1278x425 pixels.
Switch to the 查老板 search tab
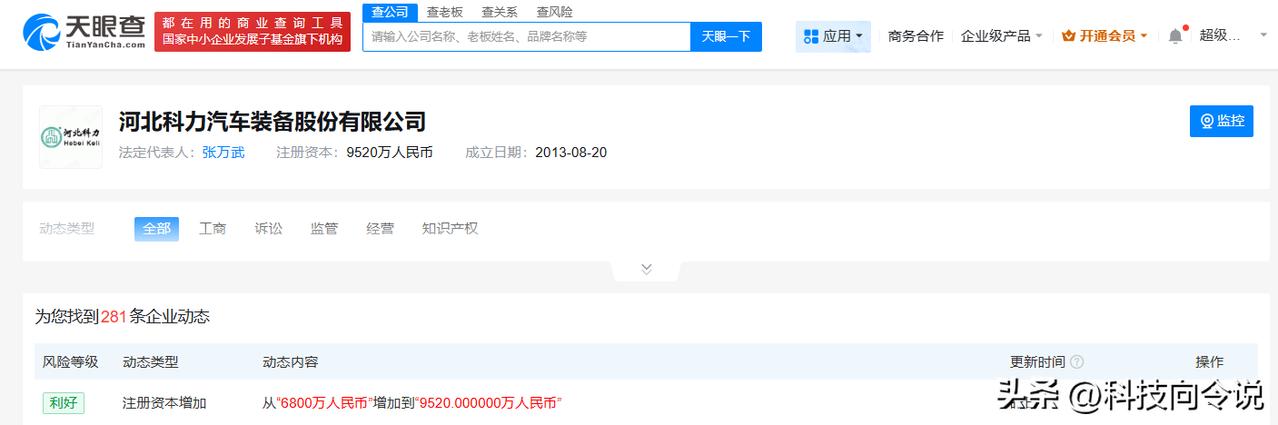coord(444,12)
